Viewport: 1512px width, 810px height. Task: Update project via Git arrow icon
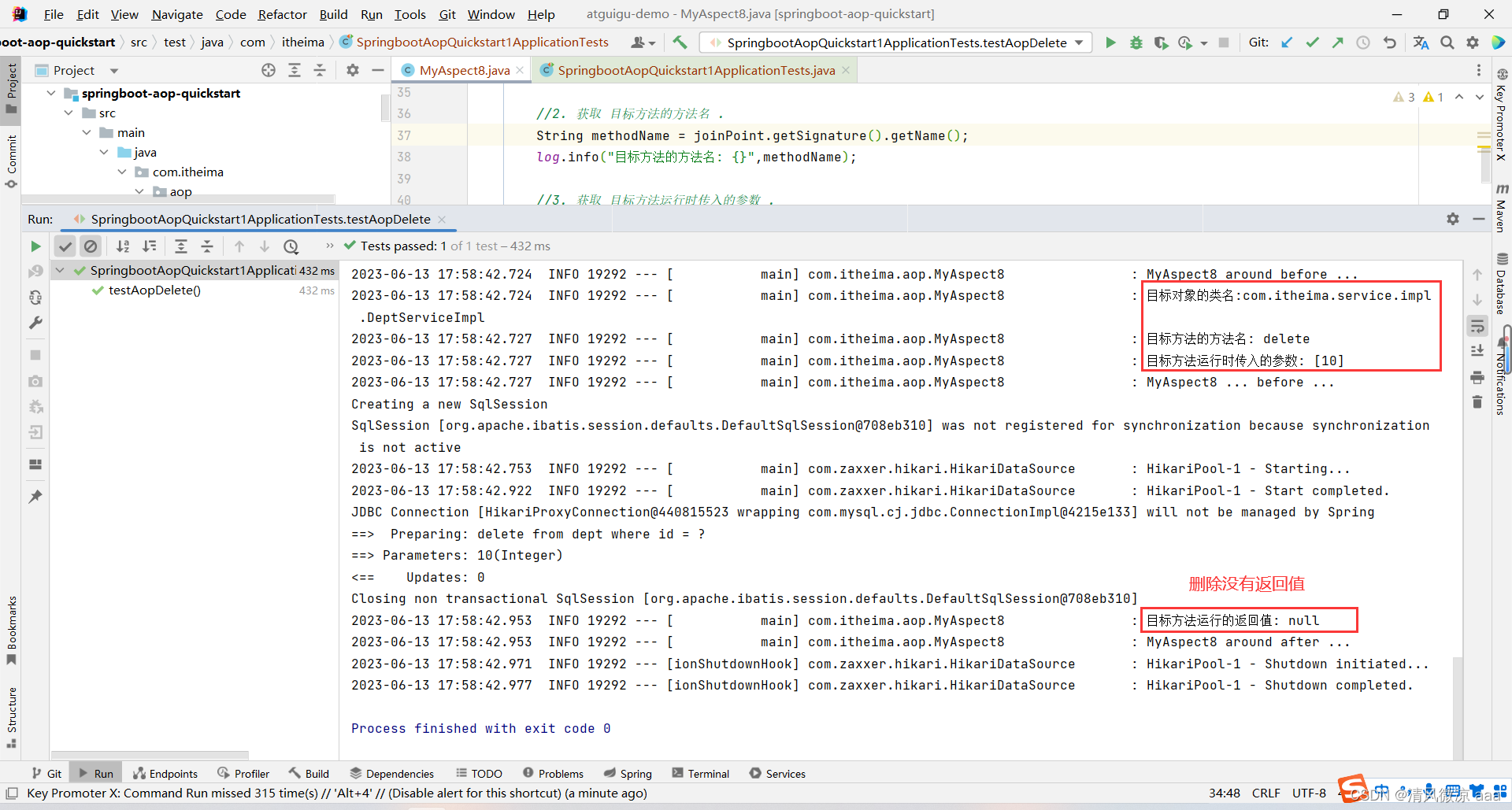tap(1287, 43)
